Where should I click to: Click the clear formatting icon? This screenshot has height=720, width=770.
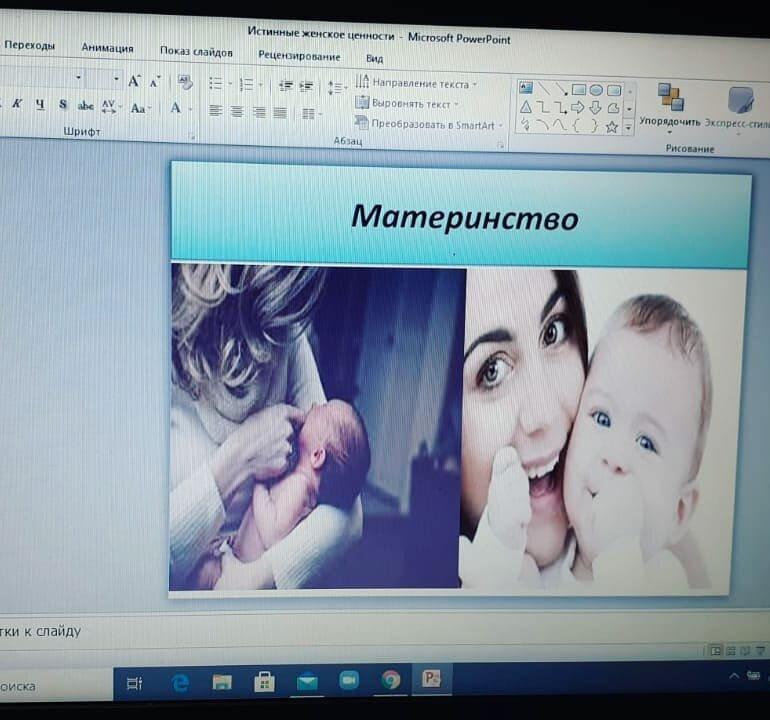click(x=184, y=82)
